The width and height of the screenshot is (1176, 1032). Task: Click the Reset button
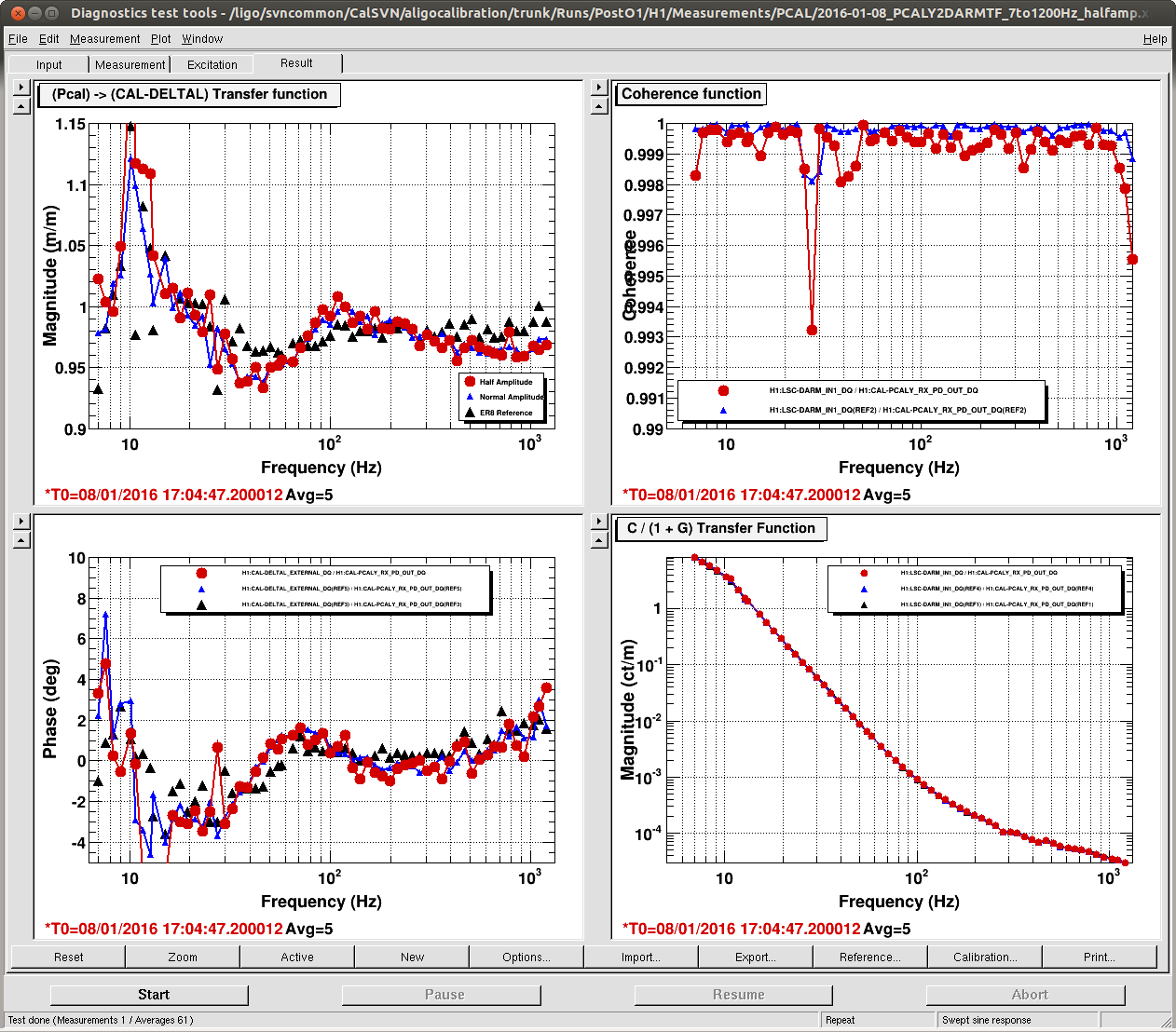point(68,957)
